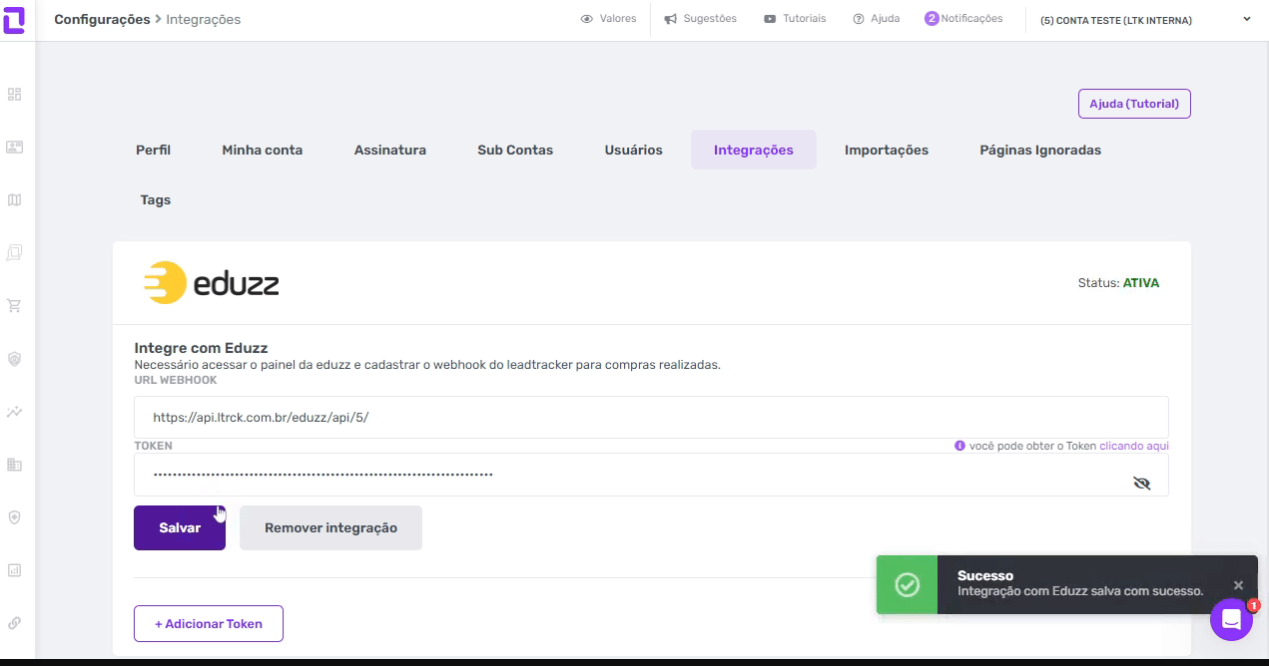Open the shield with plus icon in sidebar

coord(14,517)
